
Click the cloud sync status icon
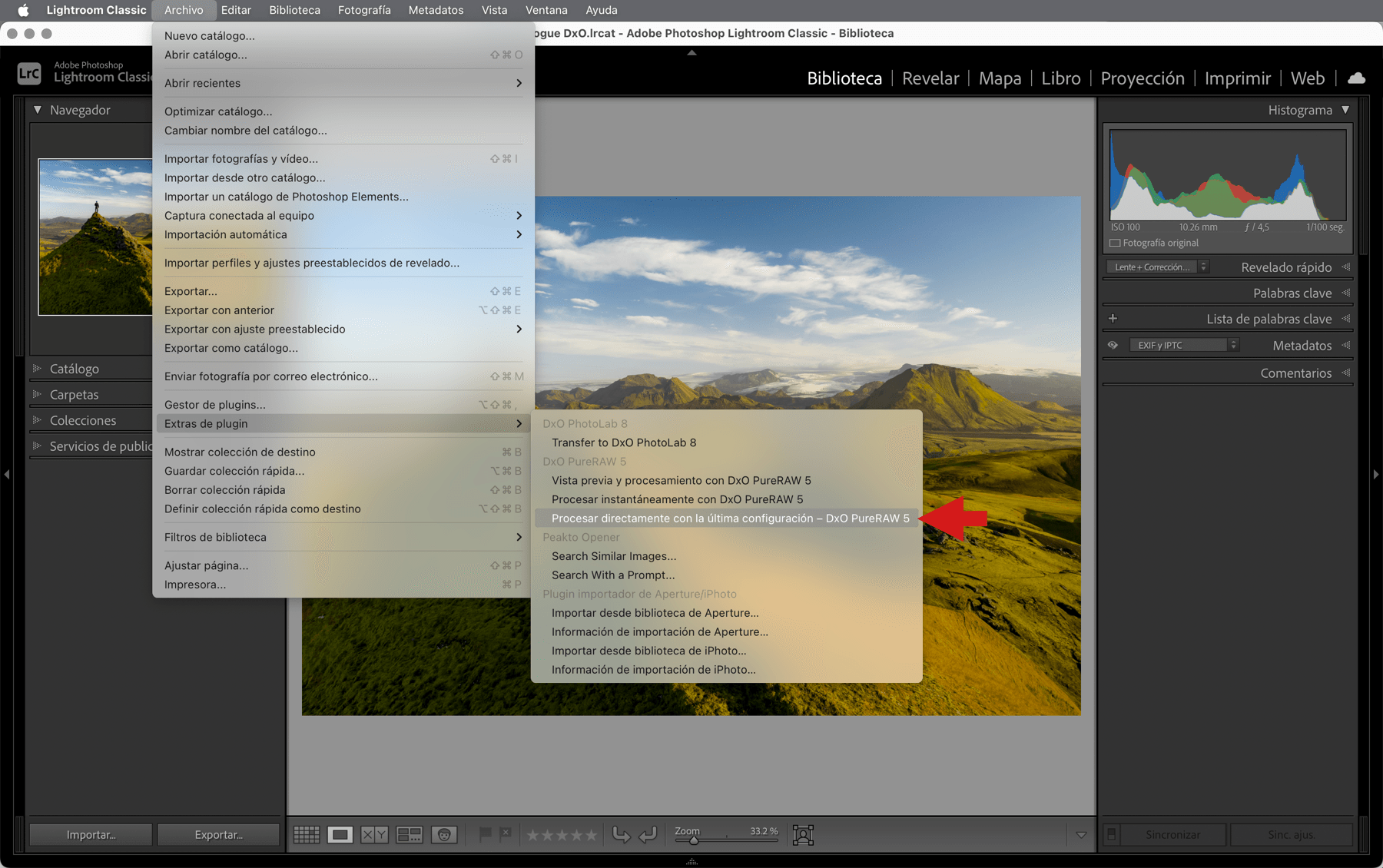(1357, 78)
